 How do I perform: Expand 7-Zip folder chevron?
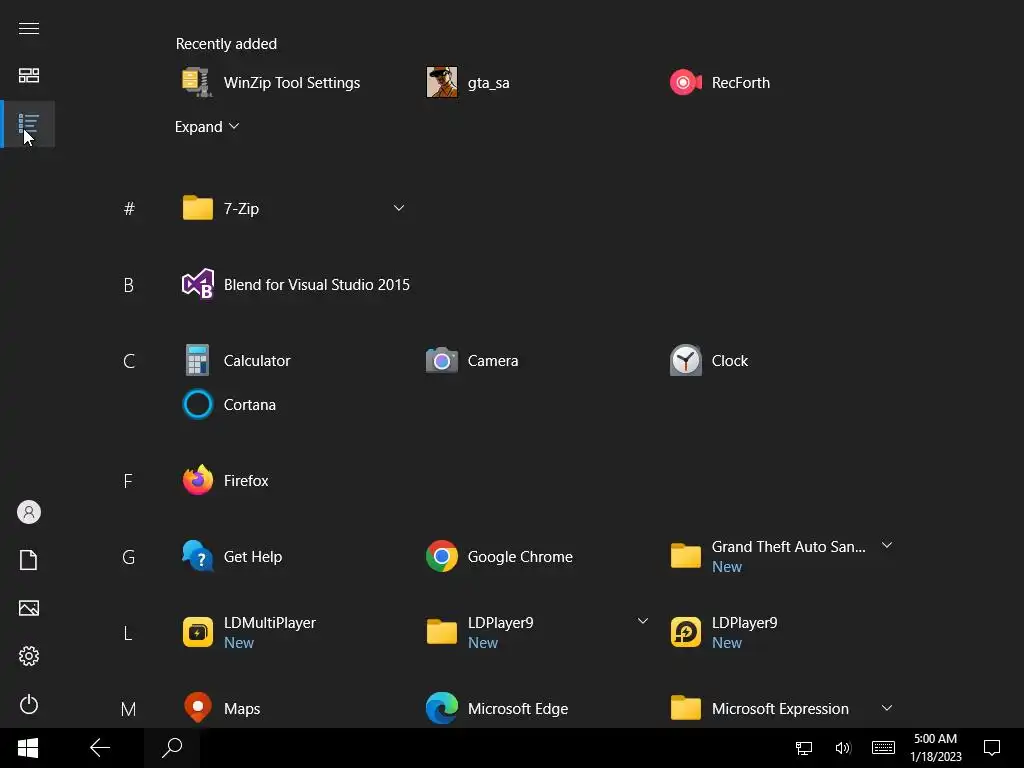(x=398, y=208)
